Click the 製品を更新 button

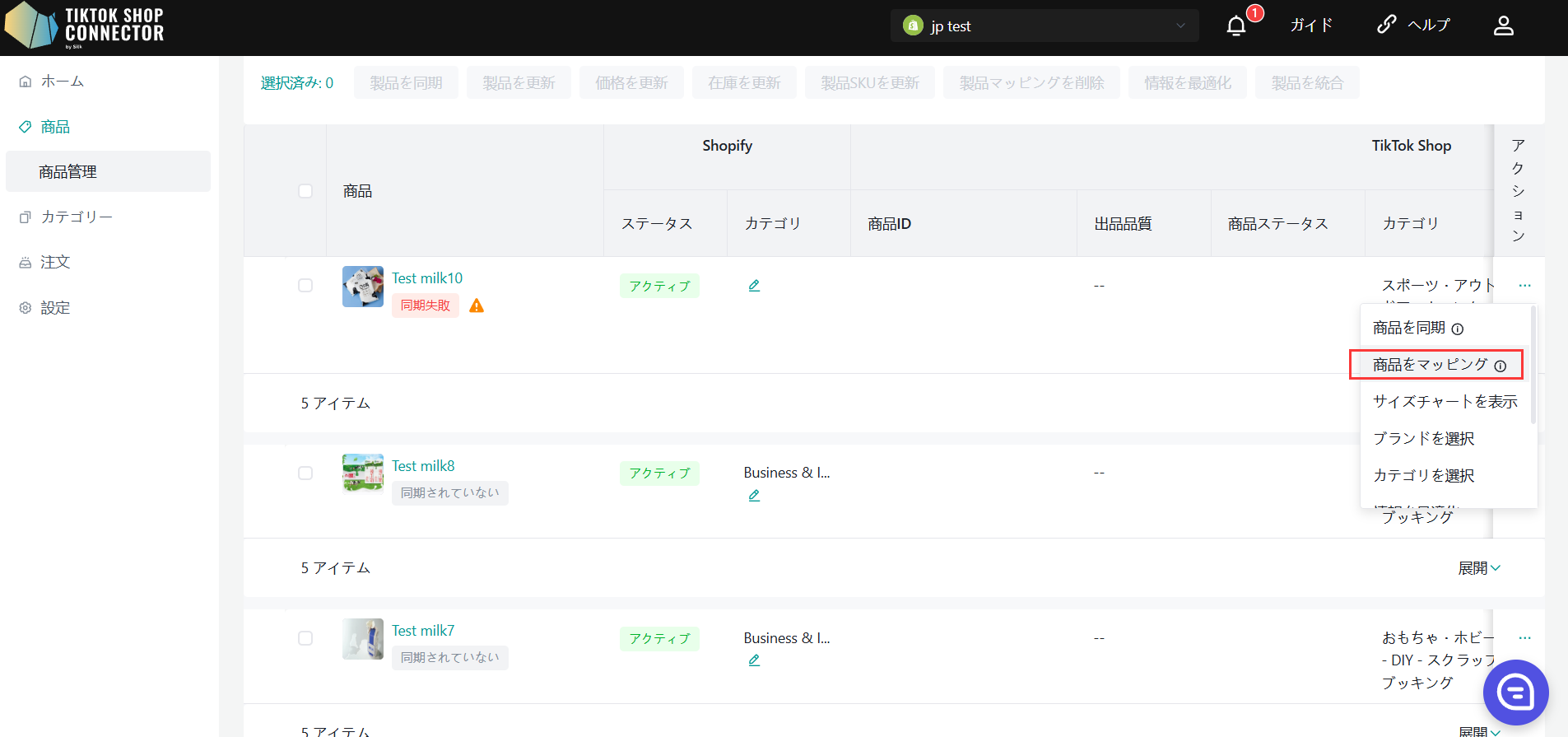[x=519, y=82]
